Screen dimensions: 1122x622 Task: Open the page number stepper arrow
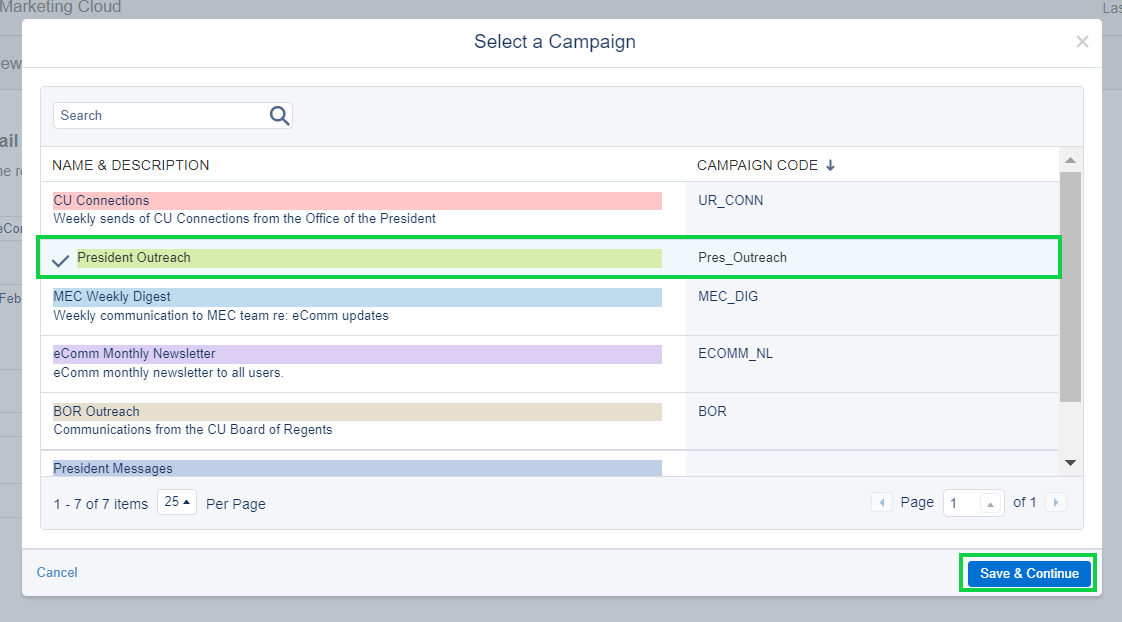990,504
